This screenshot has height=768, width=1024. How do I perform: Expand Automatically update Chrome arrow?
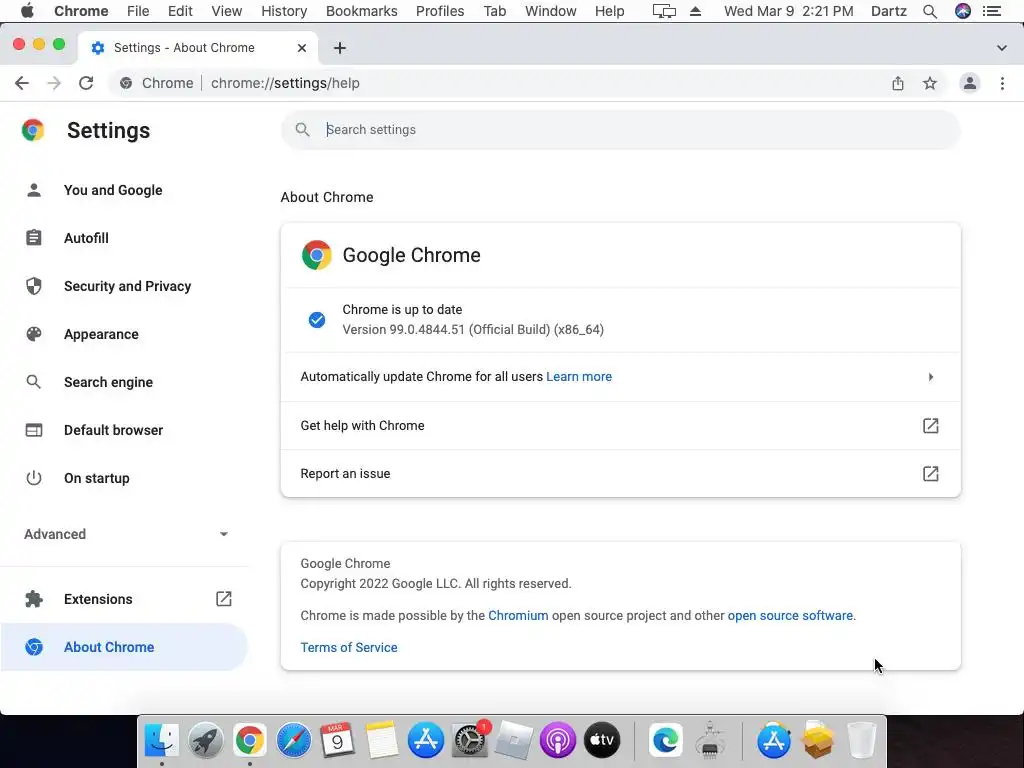point(931,377)
